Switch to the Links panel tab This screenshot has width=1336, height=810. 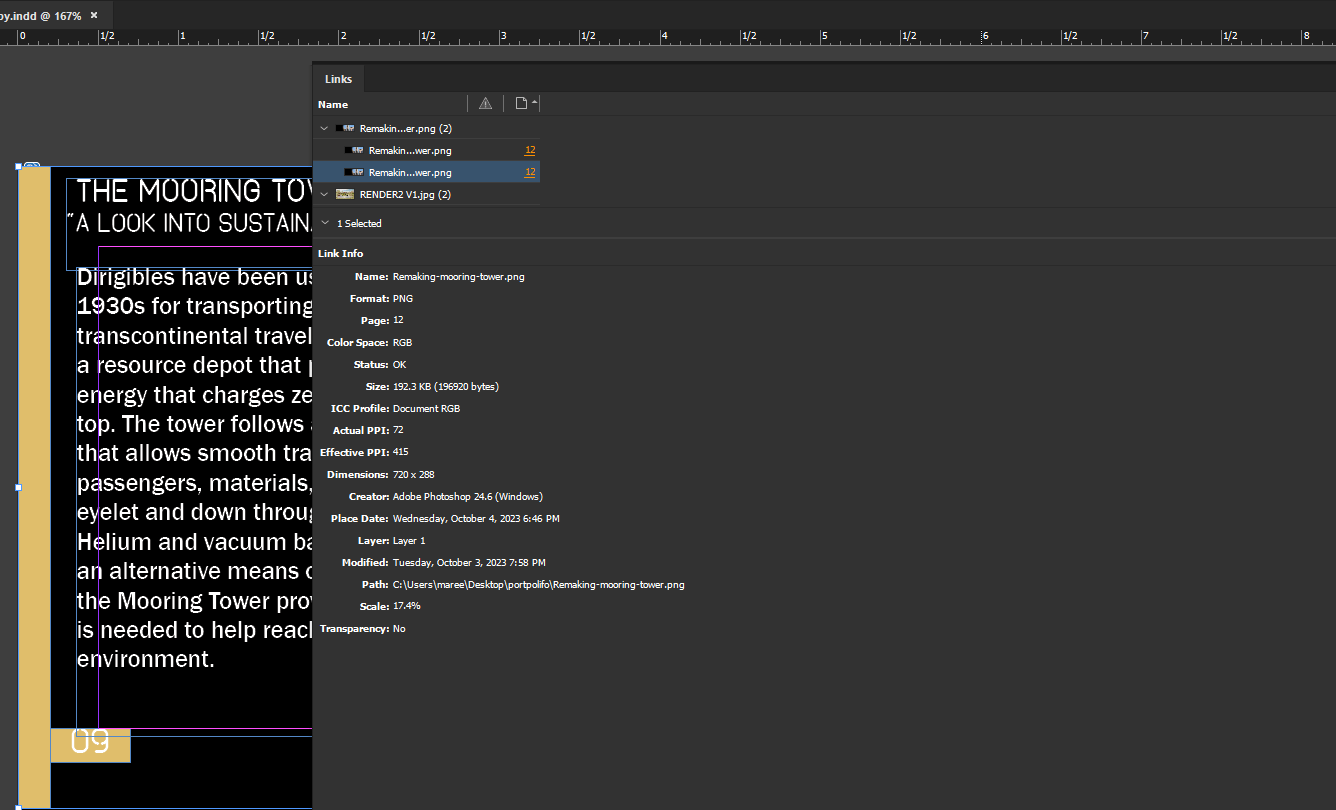click(x=338, y=78)
